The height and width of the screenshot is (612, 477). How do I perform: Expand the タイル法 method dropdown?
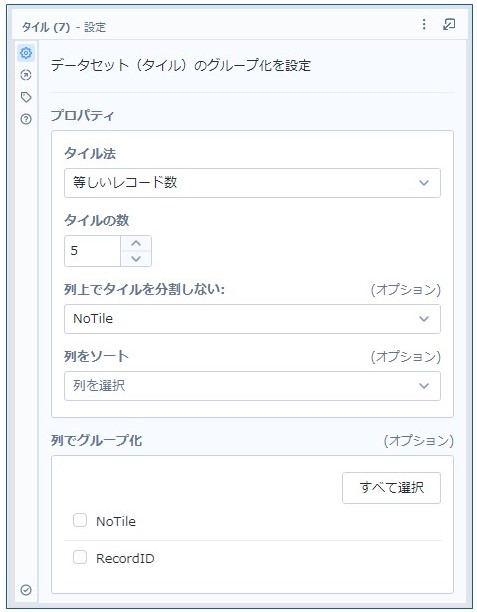point(252,183)
